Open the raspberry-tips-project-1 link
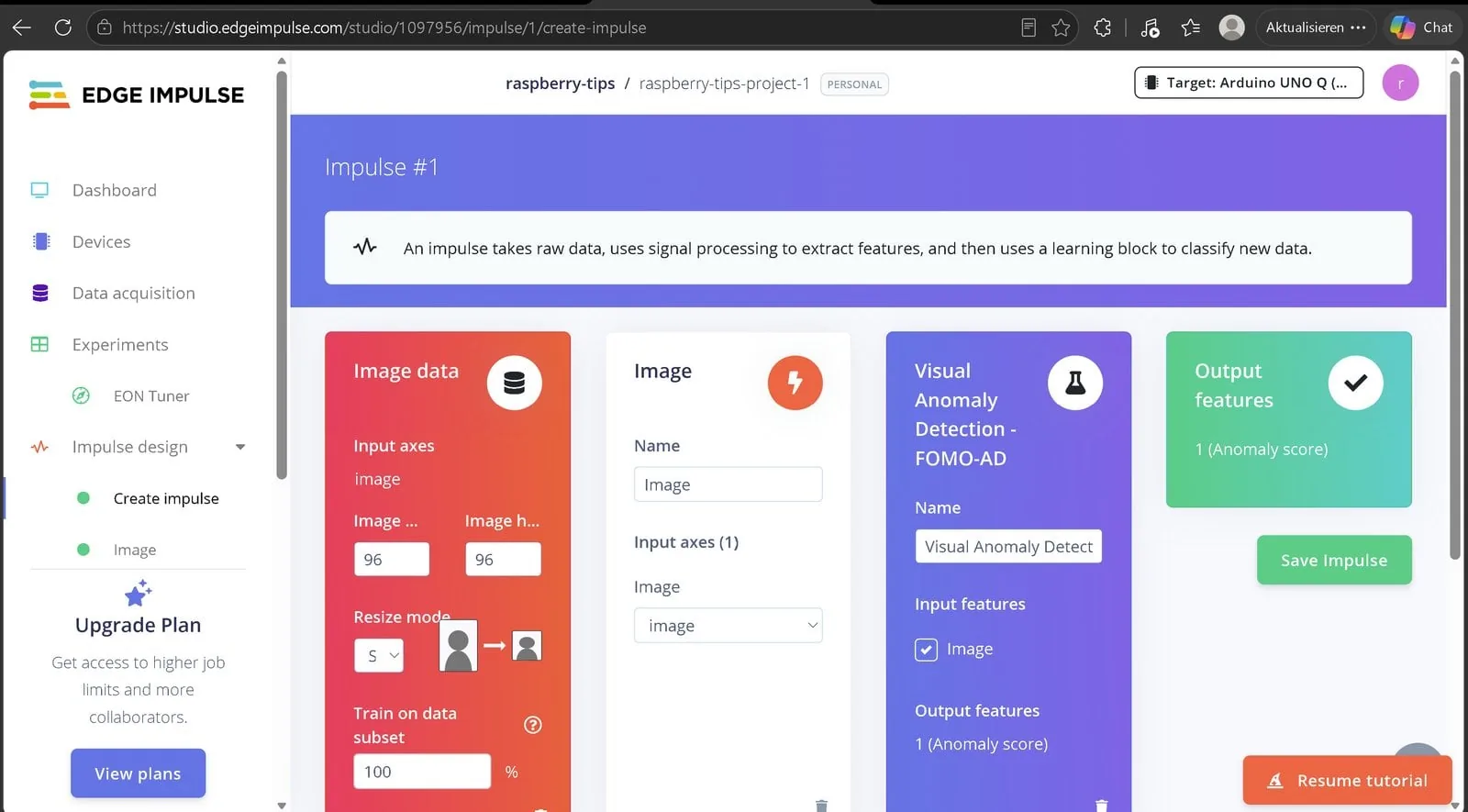 [724, 83]
